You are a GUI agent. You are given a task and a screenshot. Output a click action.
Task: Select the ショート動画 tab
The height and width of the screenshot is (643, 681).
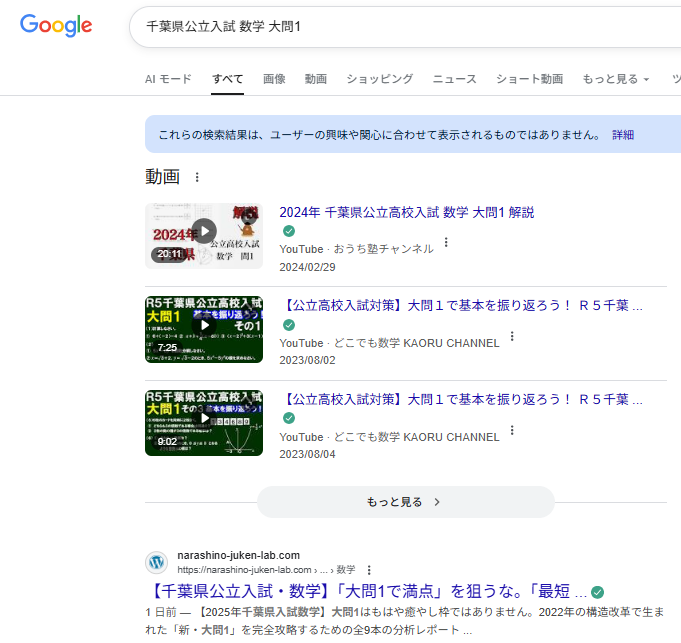coord(529,79)
